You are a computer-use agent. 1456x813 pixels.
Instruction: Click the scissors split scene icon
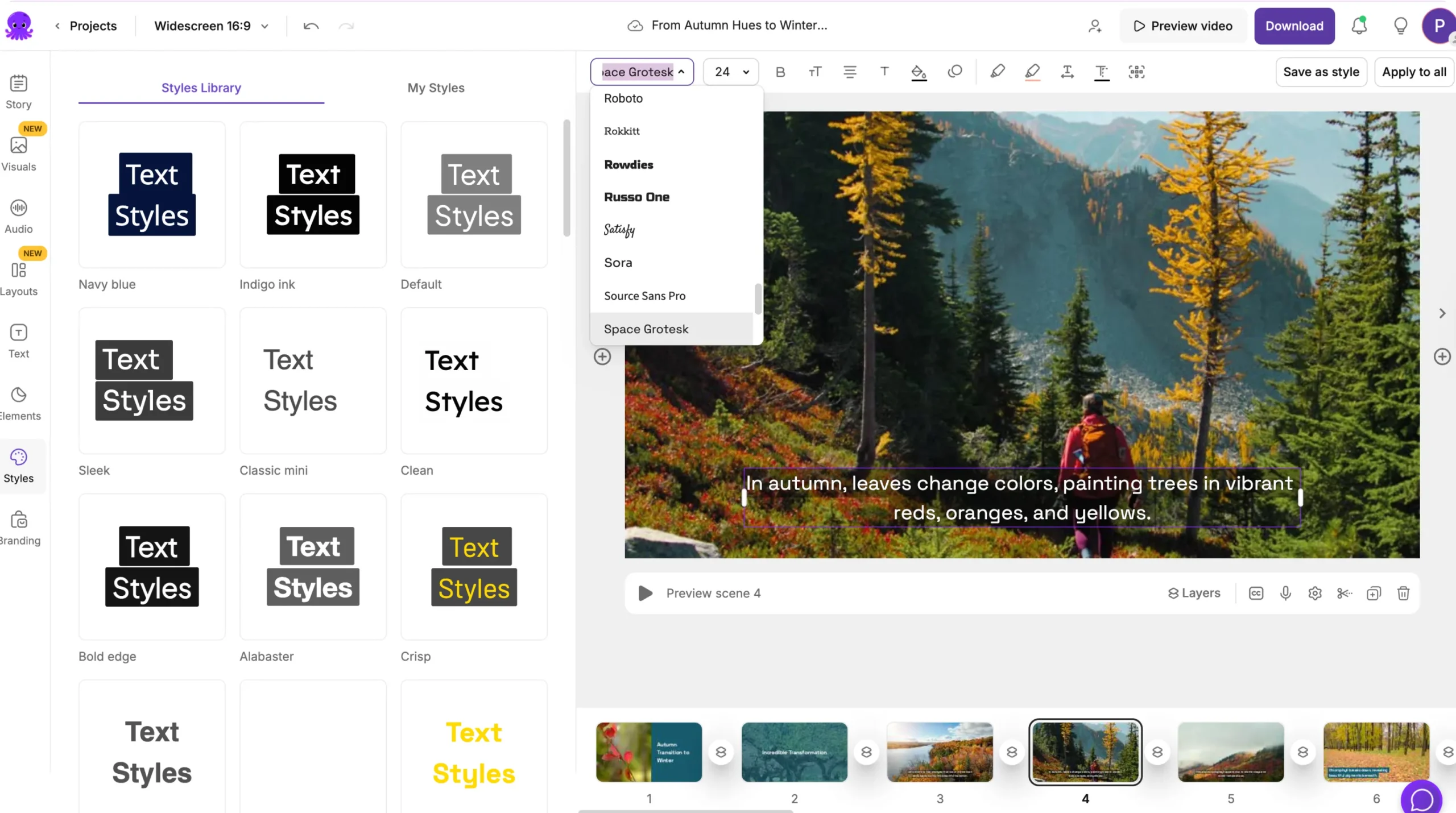[x=1344, y=593]
